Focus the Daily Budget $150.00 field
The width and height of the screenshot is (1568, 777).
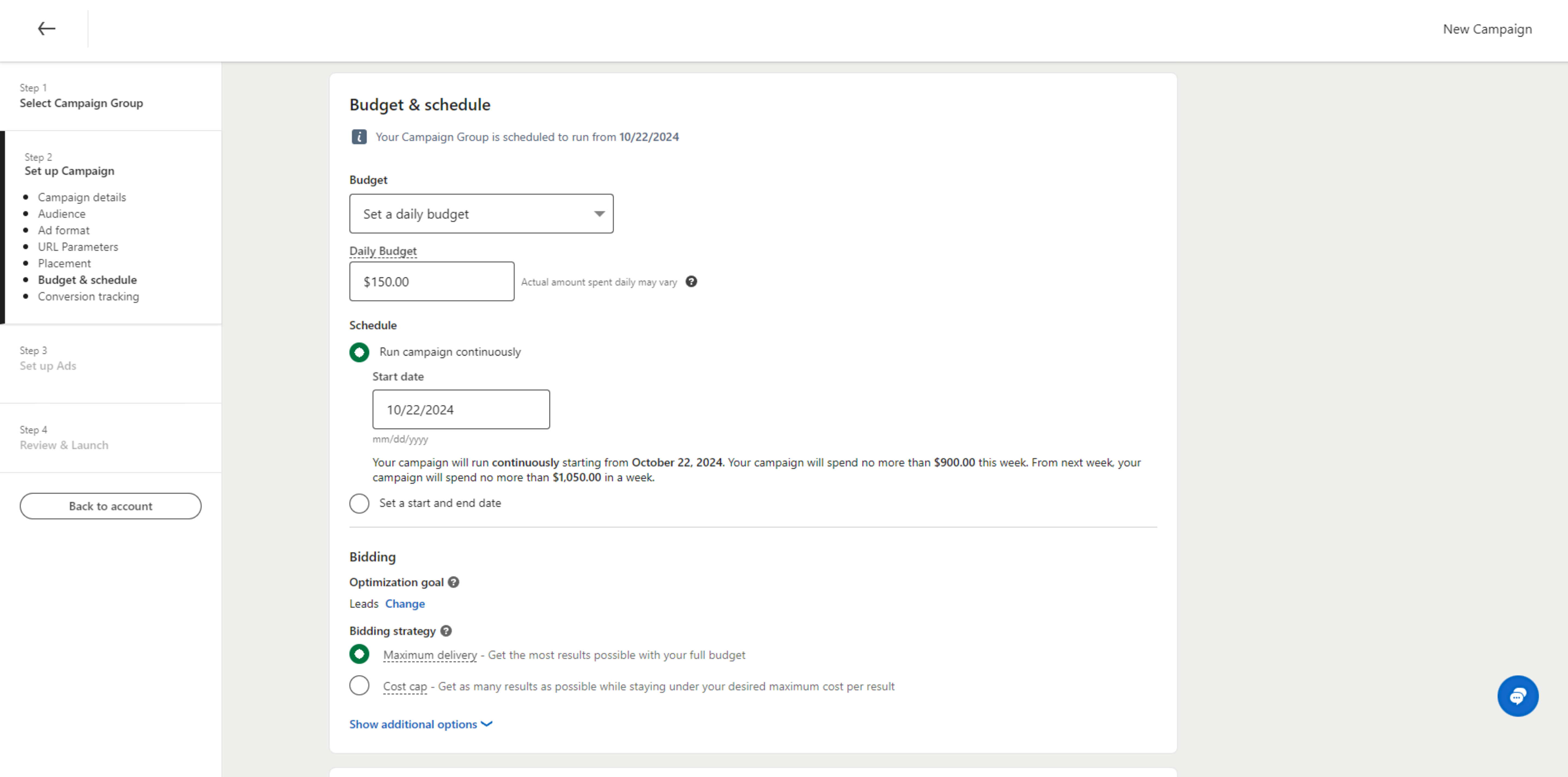click(431, 281)
